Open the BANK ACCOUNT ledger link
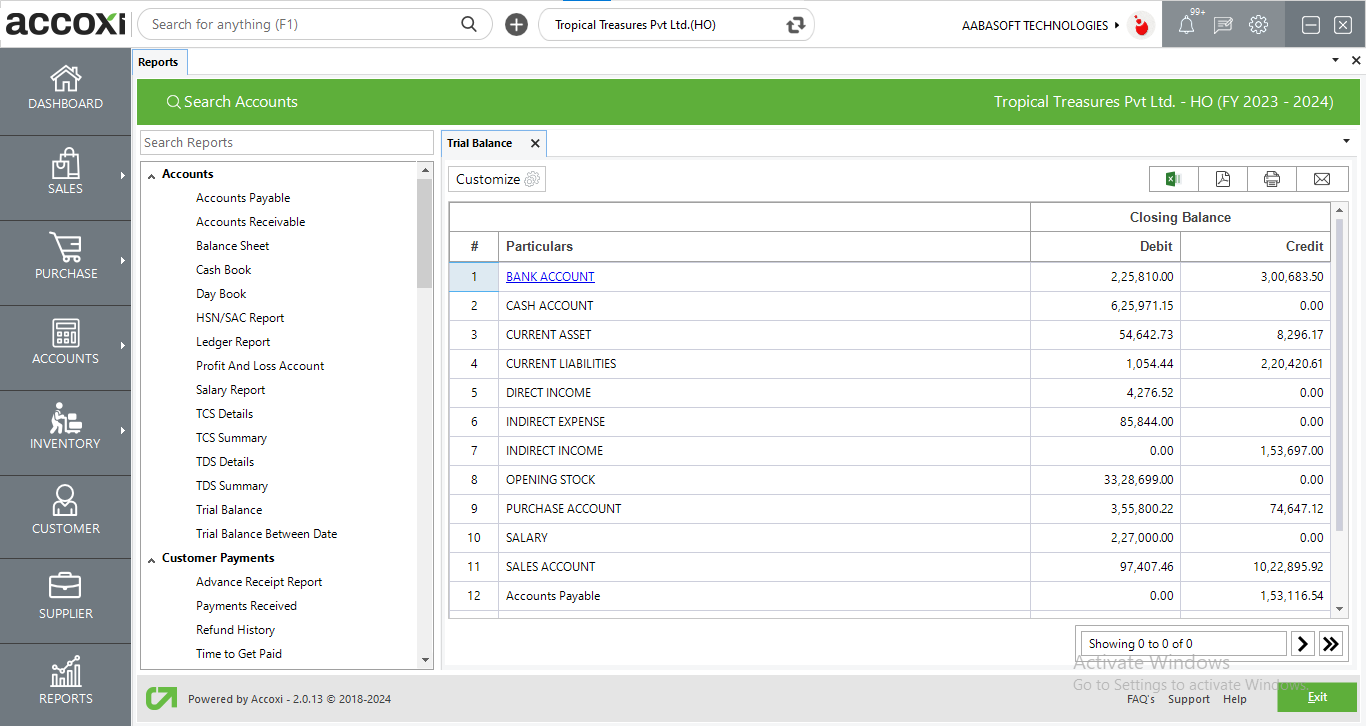The height and width of the screenshot is (726, 1366). (550, 276)
